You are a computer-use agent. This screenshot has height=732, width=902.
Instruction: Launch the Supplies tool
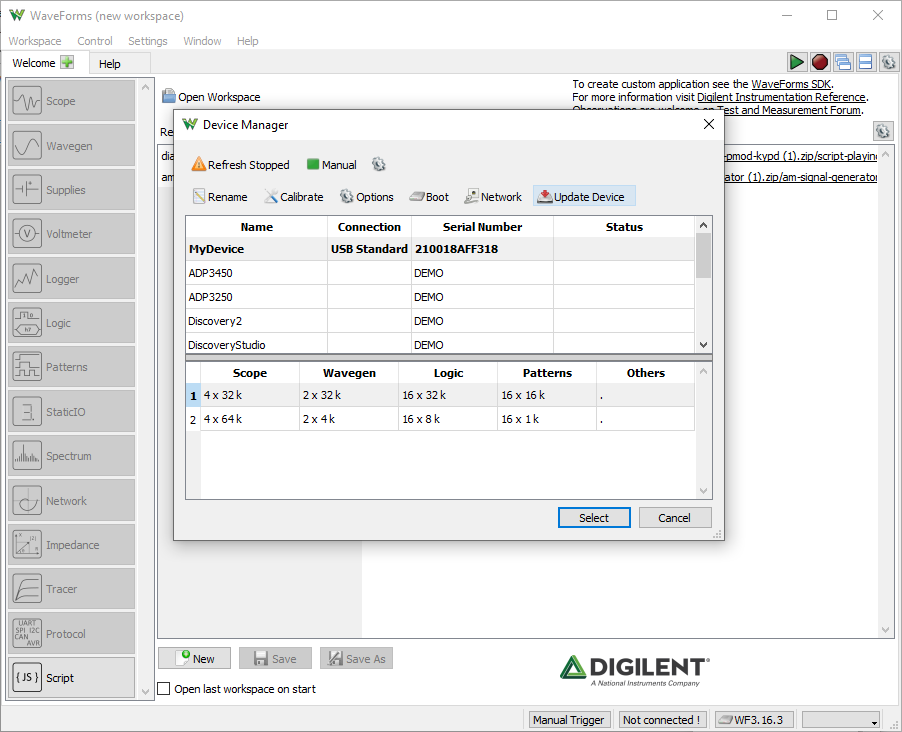click(71, 190)
